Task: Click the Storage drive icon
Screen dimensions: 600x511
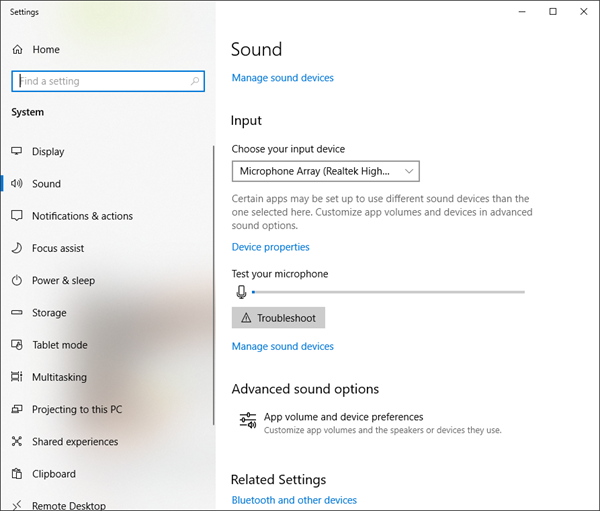Action: click(x=16, y=312)
